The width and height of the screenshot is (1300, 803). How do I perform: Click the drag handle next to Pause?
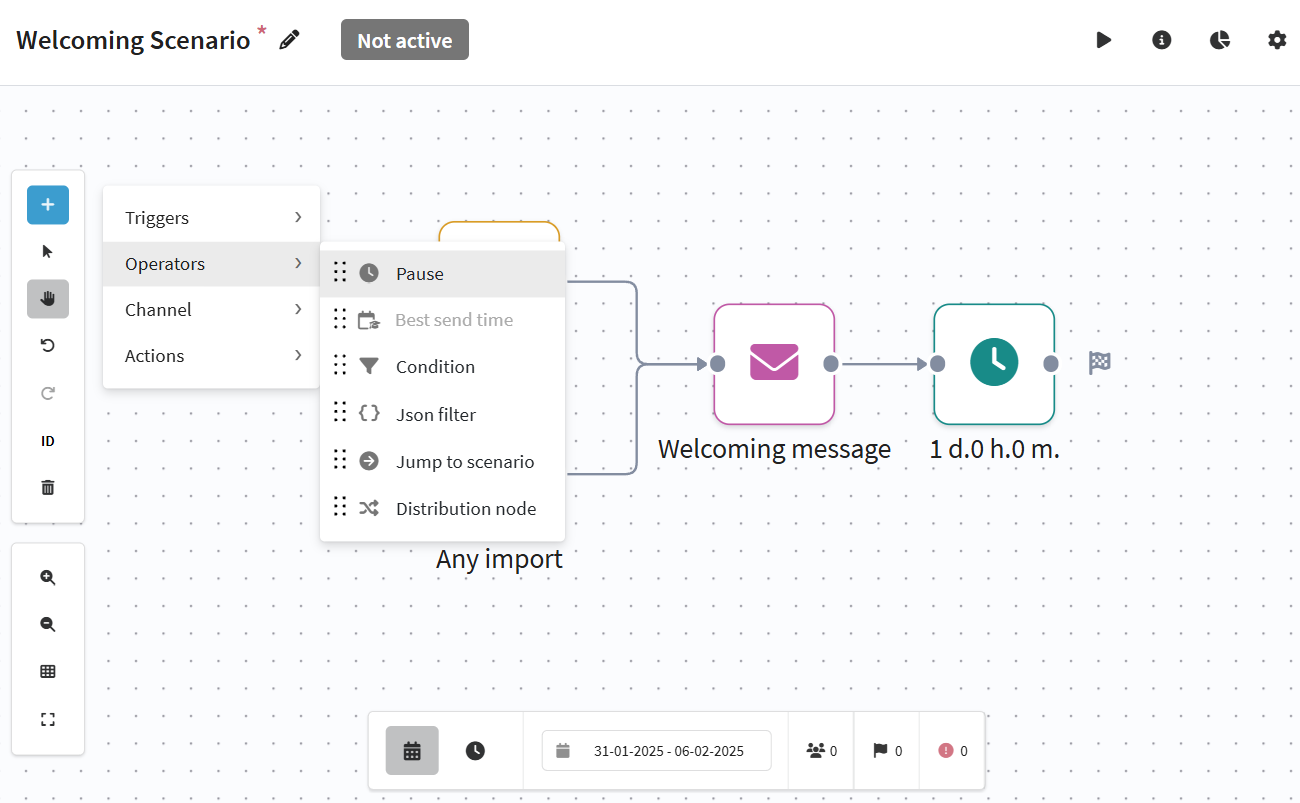pyautogui.click(x=340, y=272)
